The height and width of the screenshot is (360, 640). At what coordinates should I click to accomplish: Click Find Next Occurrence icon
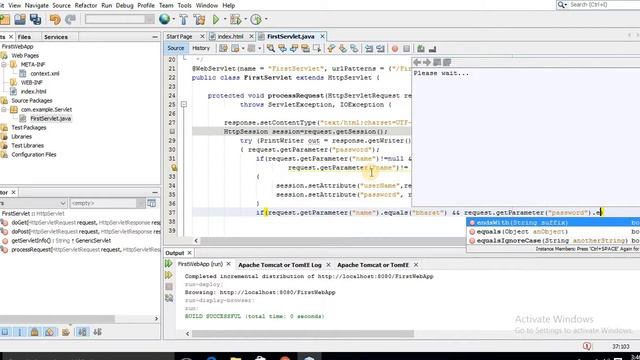pos(293,49)
